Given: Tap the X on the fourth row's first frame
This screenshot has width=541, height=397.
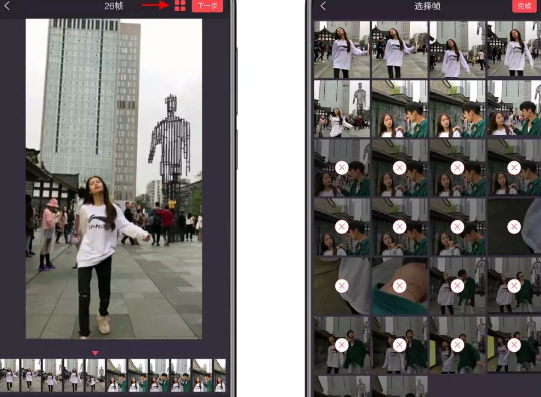Looking at the screenshot, I should pos(342,227).
